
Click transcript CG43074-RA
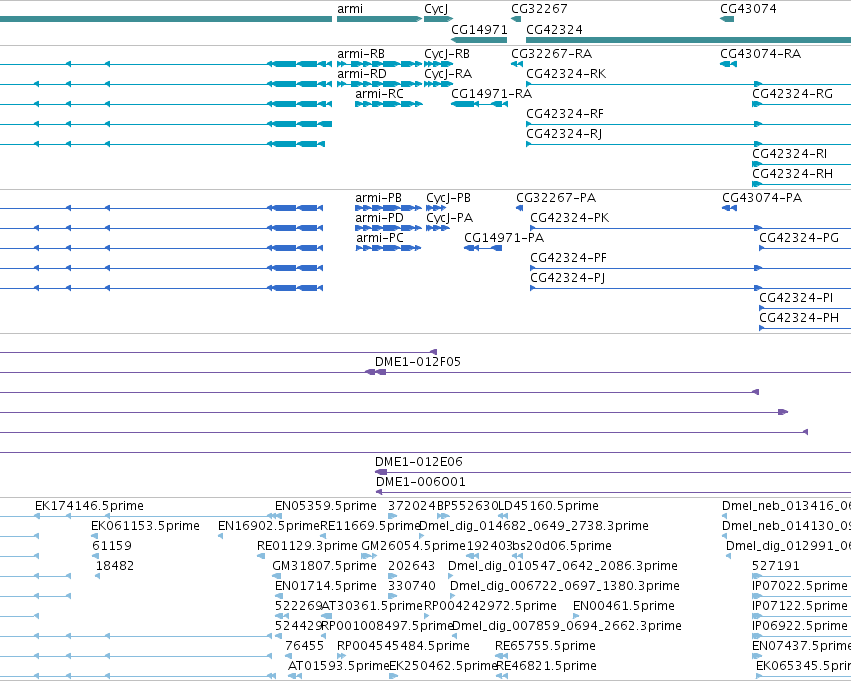[x=760, y=54]
